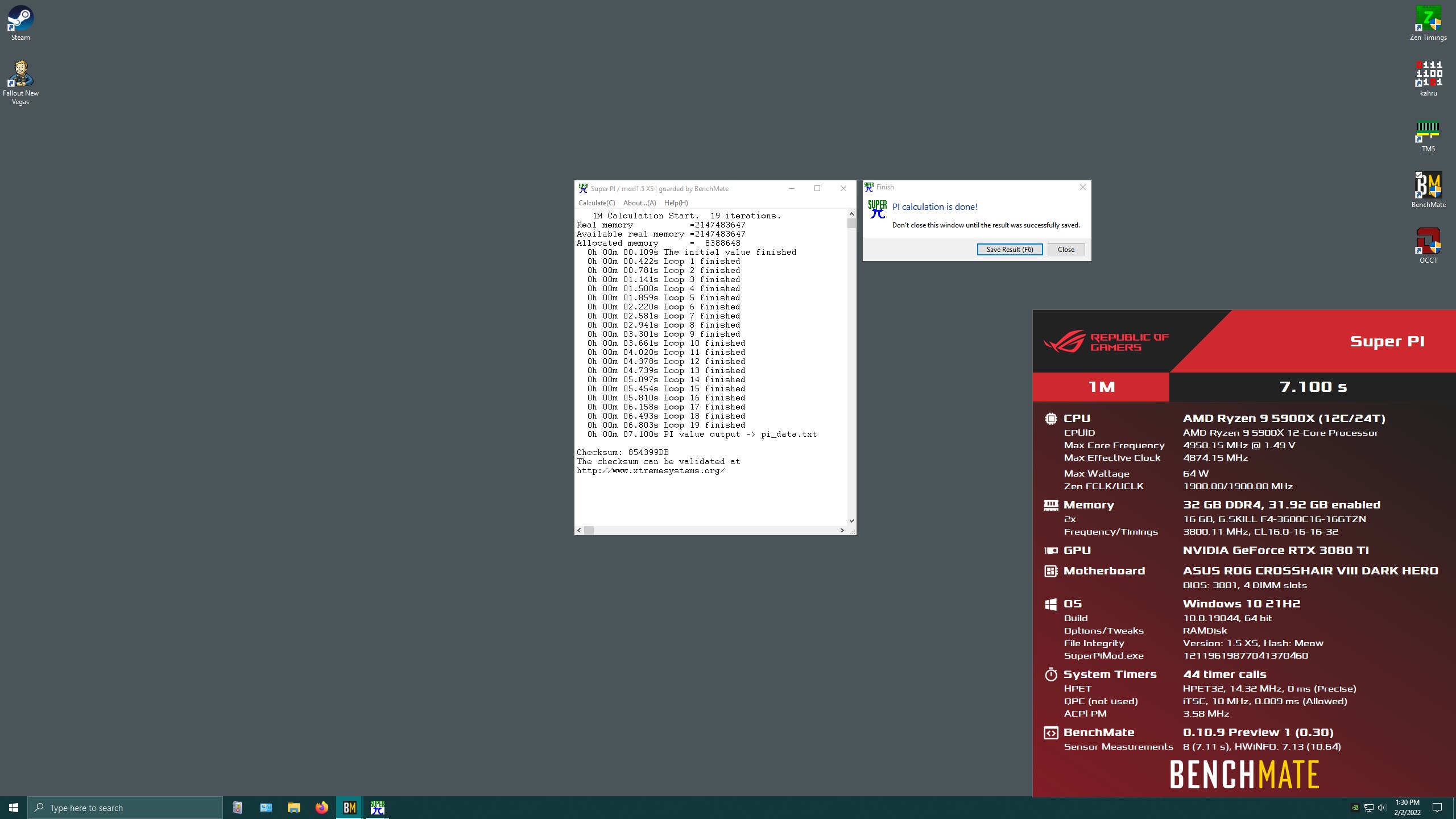The width and height of the screenshot is (1456, 819).
Task: Click the ASUS ROG CROSSHAIR VIII DARK HERO text
Action: click(1310, 571)
